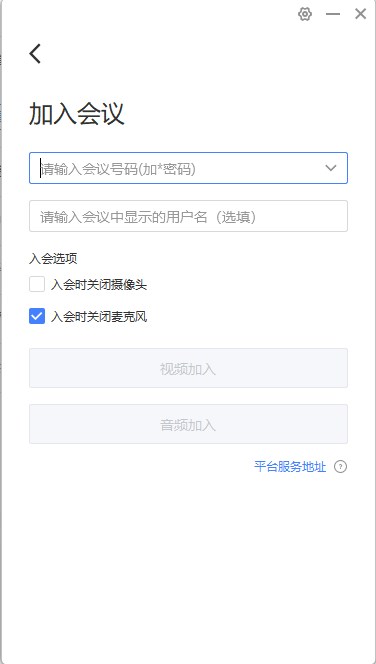376x664 pixels.
Task: Focus the 请输入会议号码 input field
Action: click(188, 168)
